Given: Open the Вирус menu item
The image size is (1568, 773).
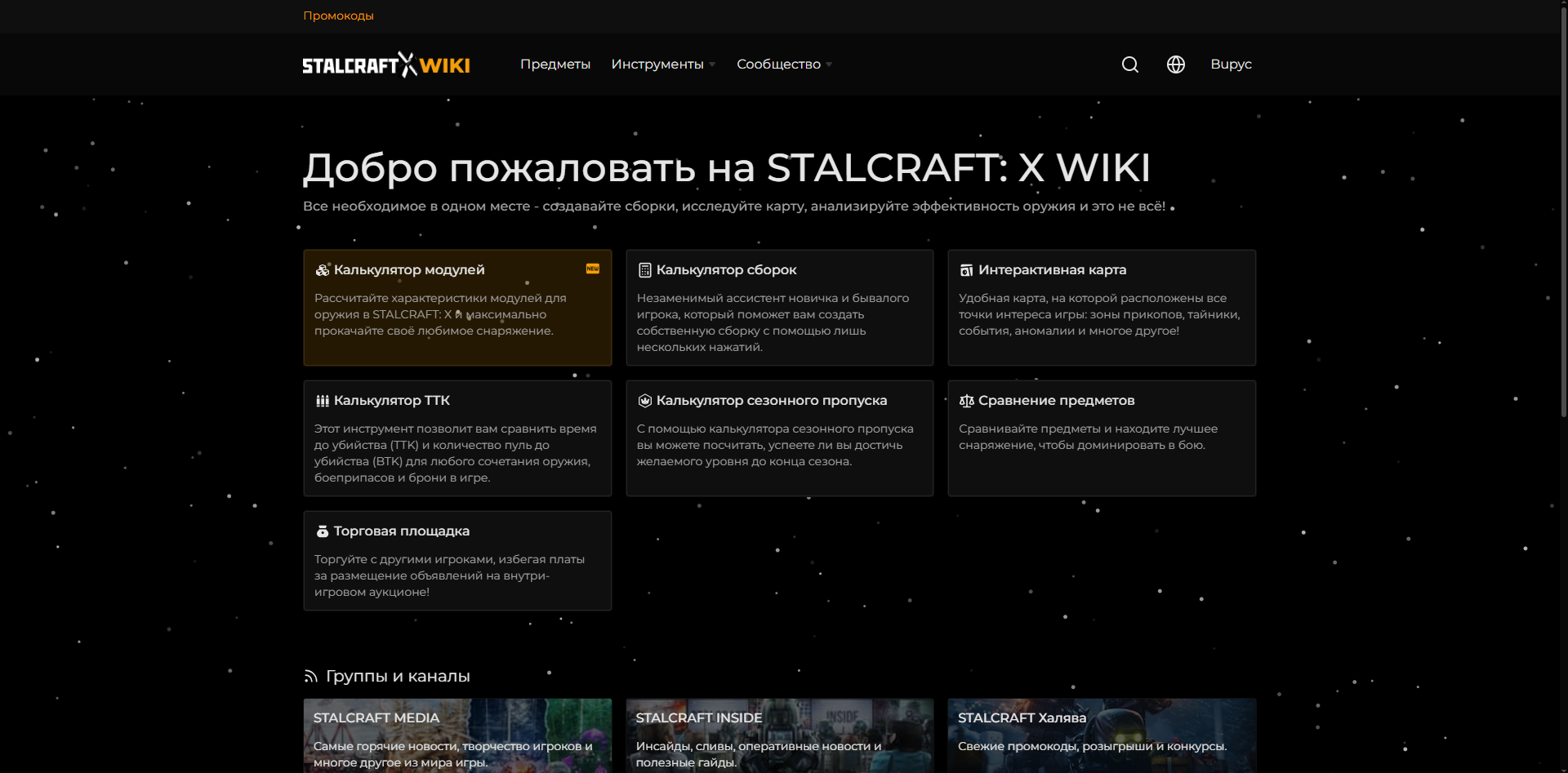Looking at the screenshot, I should point(1231,64).
